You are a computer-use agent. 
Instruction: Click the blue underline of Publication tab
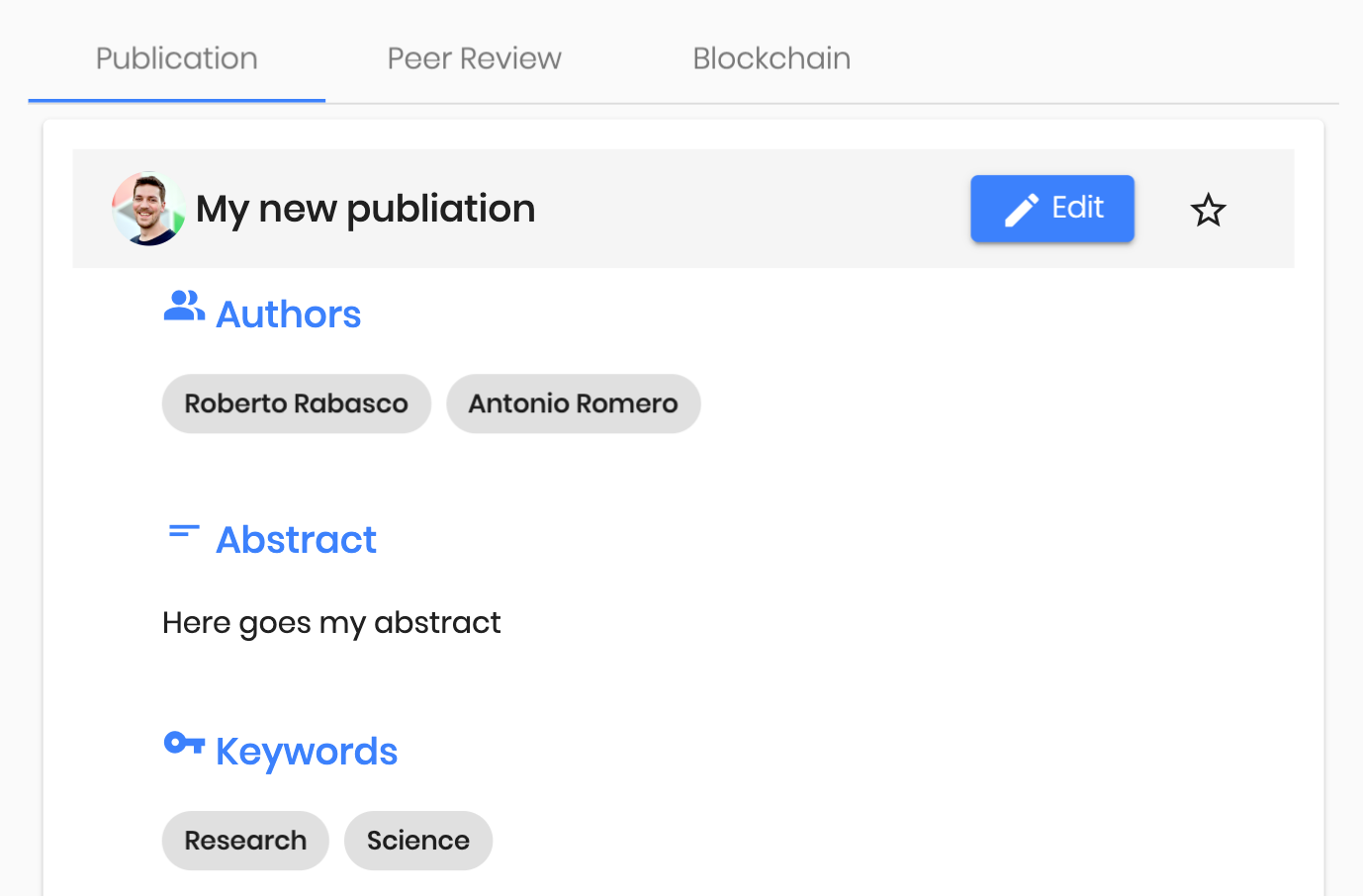177,100
